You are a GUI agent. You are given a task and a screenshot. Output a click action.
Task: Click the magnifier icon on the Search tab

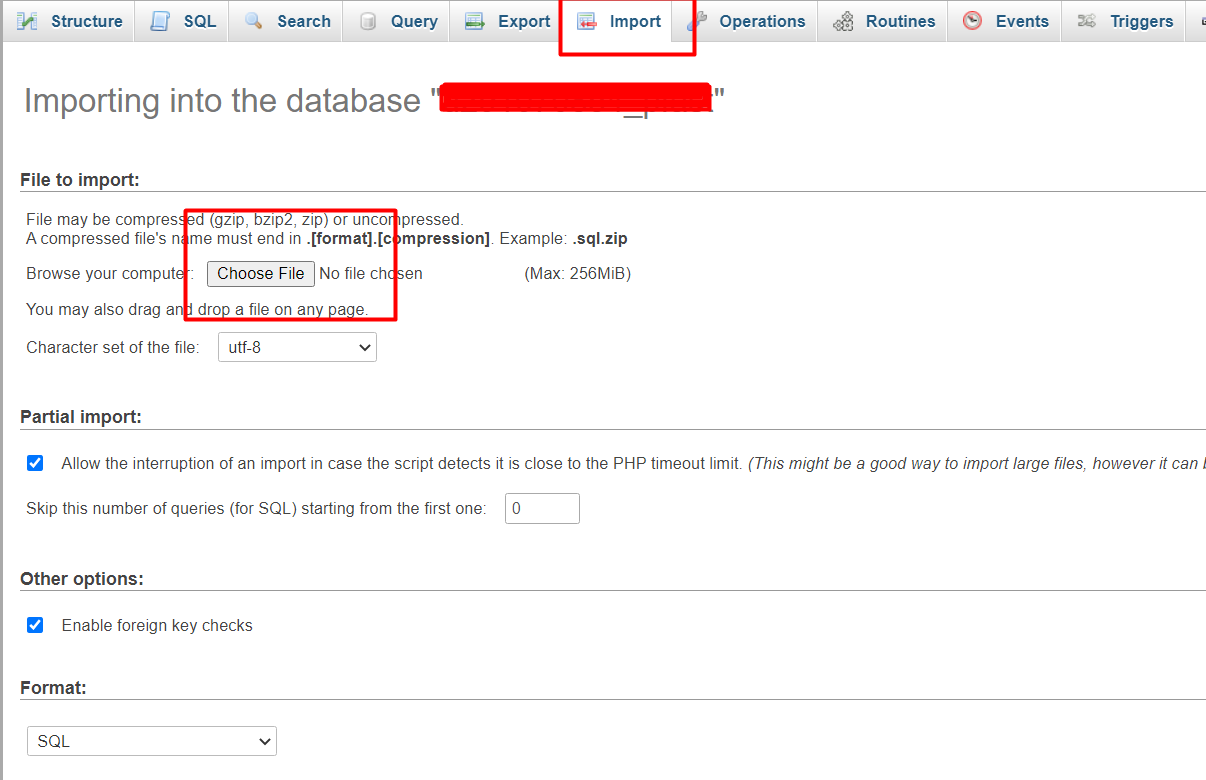(254, 21)
